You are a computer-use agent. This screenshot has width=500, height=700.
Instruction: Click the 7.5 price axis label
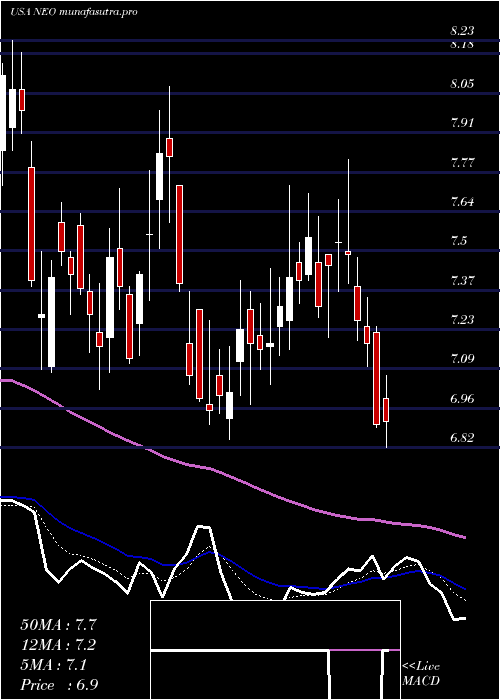458,241
